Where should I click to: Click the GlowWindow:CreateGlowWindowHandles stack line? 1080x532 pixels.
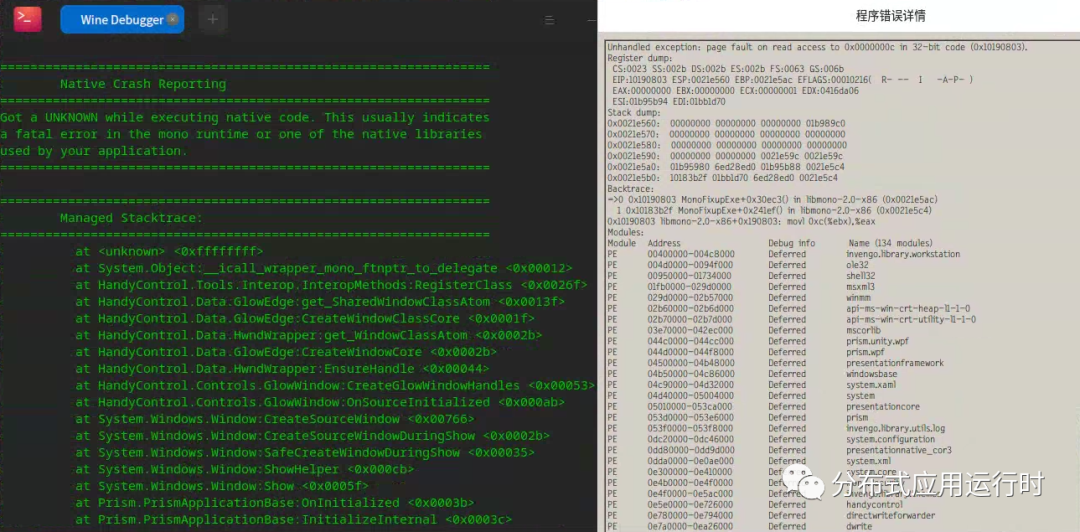pos(335,385)
